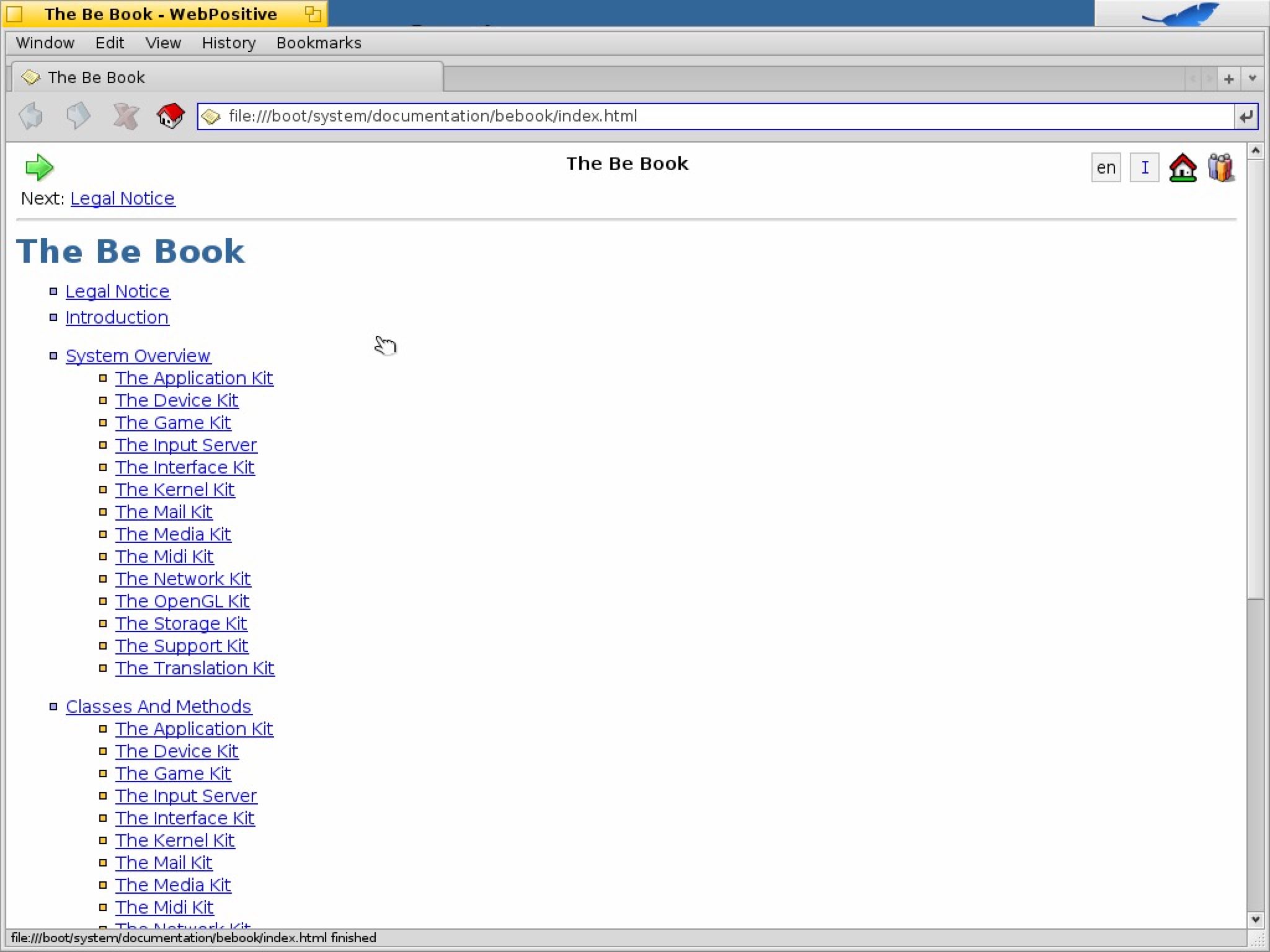Open The Mail Kit under System Overview

[x=164, y=512]
